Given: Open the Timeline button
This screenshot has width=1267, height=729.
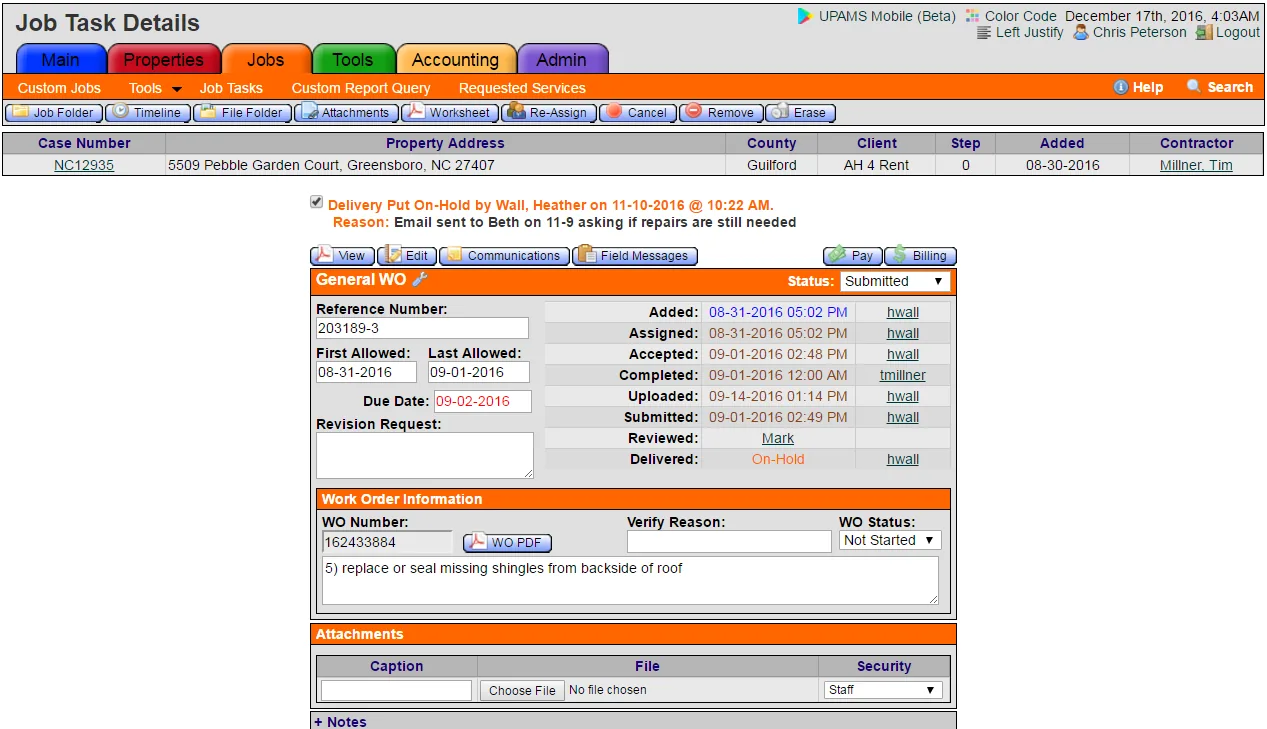Looking at the screenshot, I should pos(147,113).
